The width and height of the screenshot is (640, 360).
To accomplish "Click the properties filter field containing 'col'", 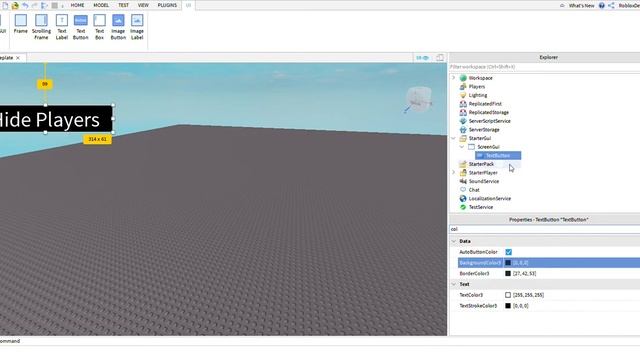I will click(x=544, y=229).
